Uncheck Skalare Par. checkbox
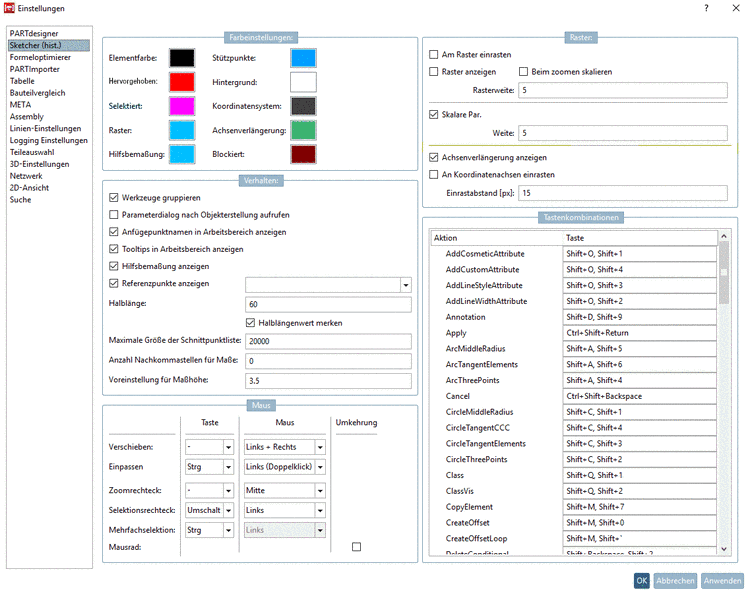Image resolution: width=750 pixels, height=594 pixels. point(433,114)
